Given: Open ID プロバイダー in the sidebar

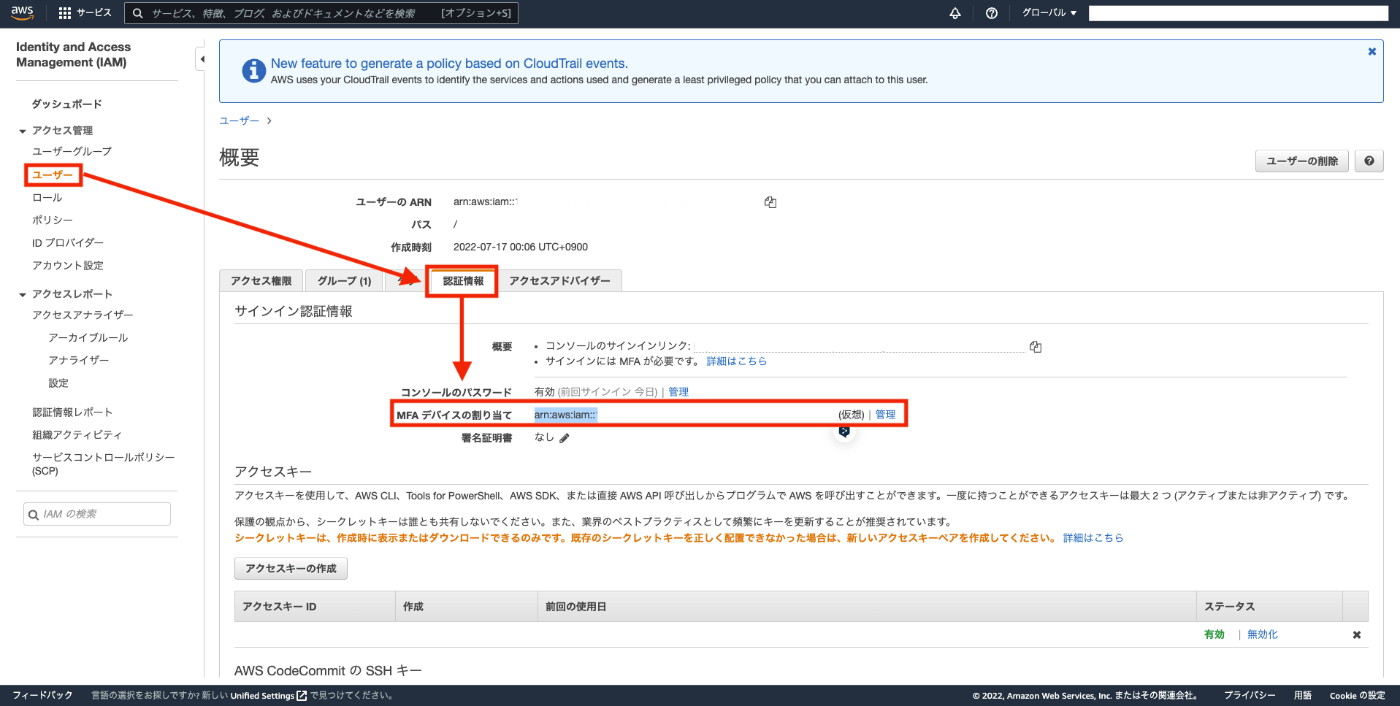Looking at the screenshot, I should [68, 243].
